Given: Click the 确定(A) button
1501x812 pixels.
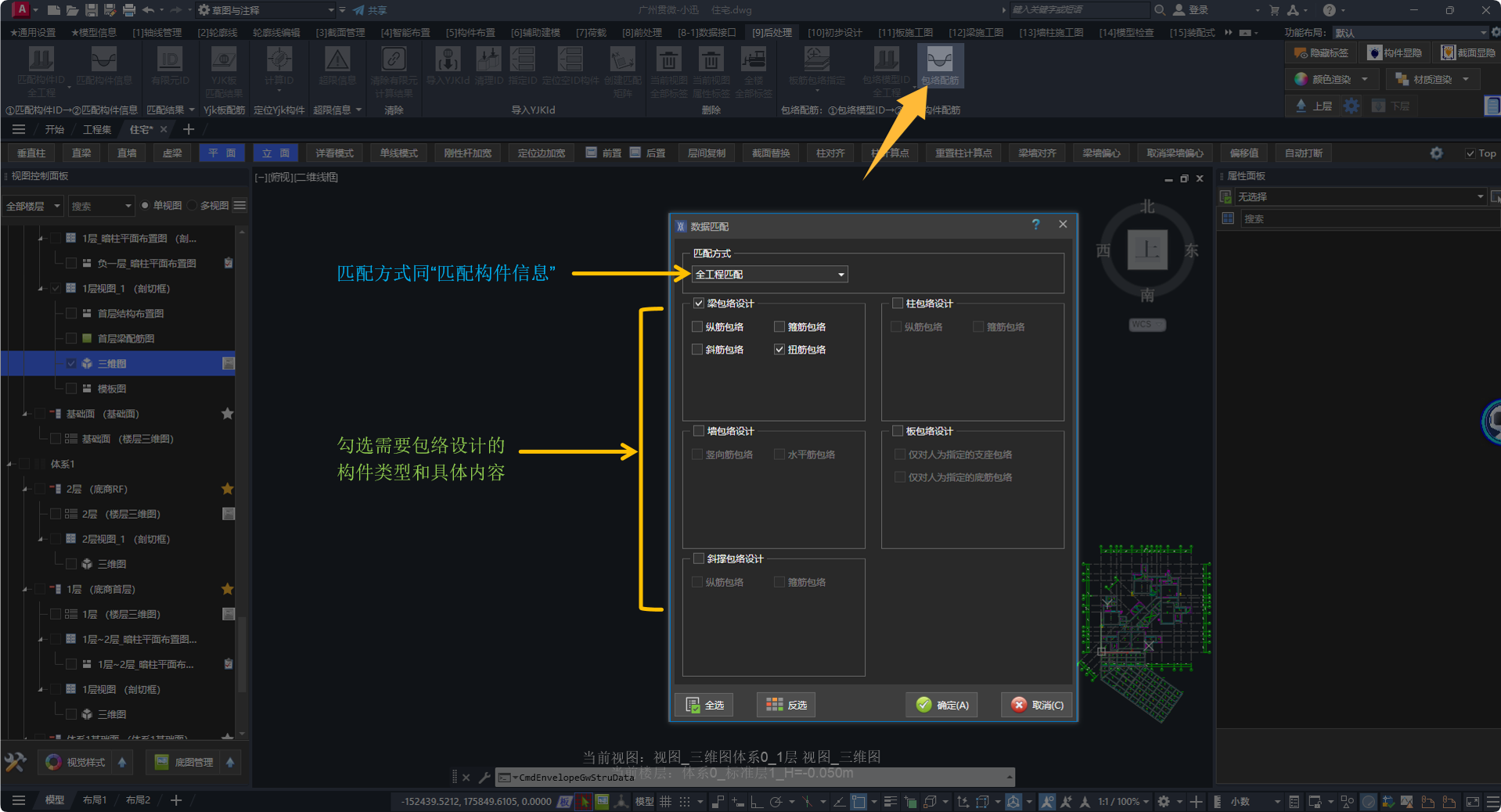Looking at the screenshot, I should coord(943,705).
